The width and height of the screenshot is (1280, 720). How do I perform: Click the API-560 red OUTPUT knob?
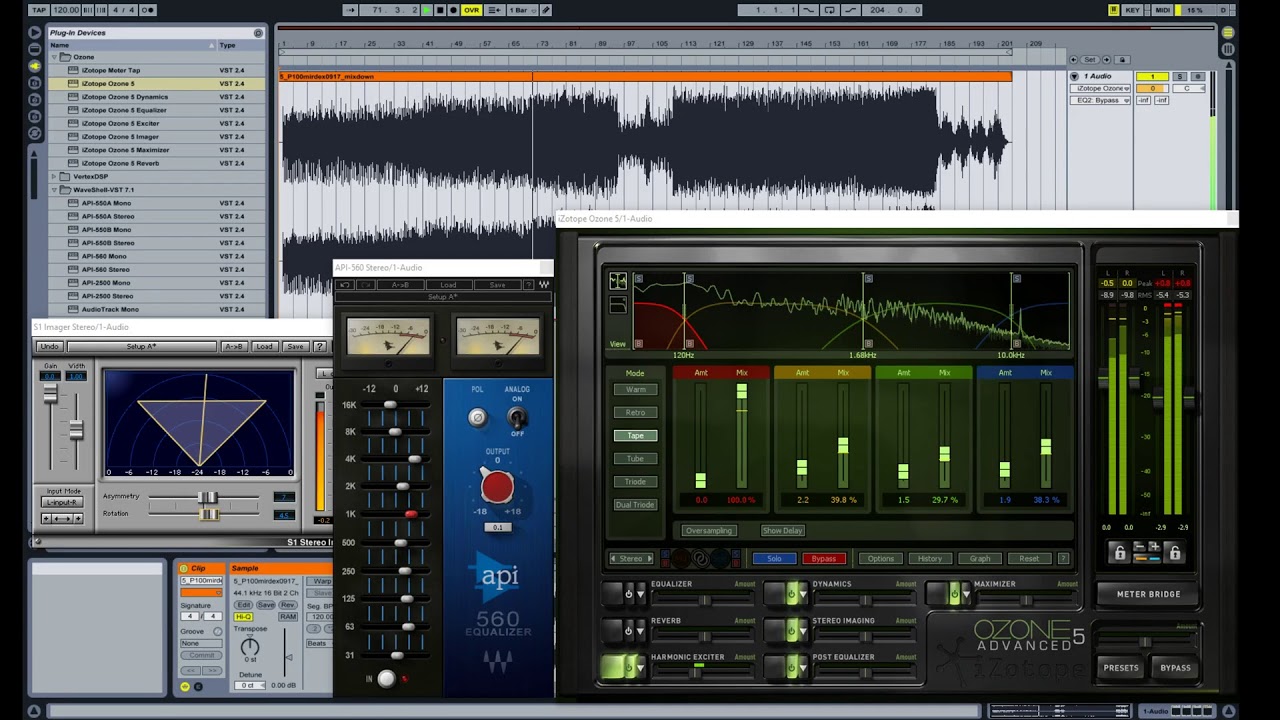[497, 487]
